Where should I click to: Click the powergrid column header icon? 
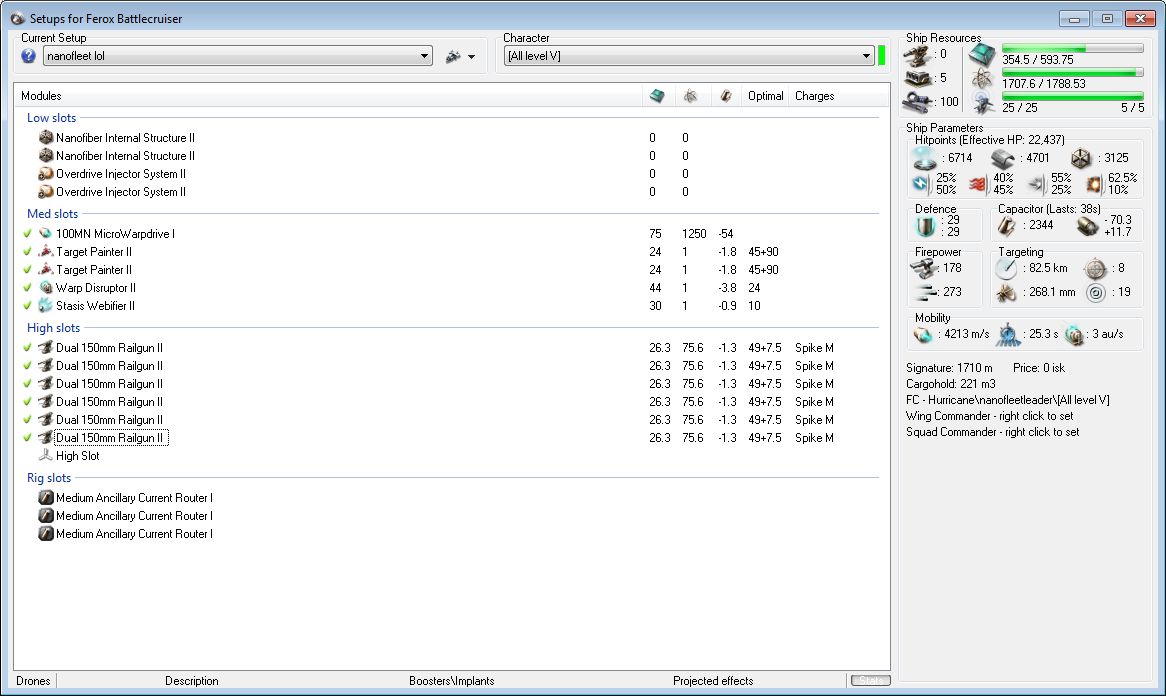[x=691, y=96]
